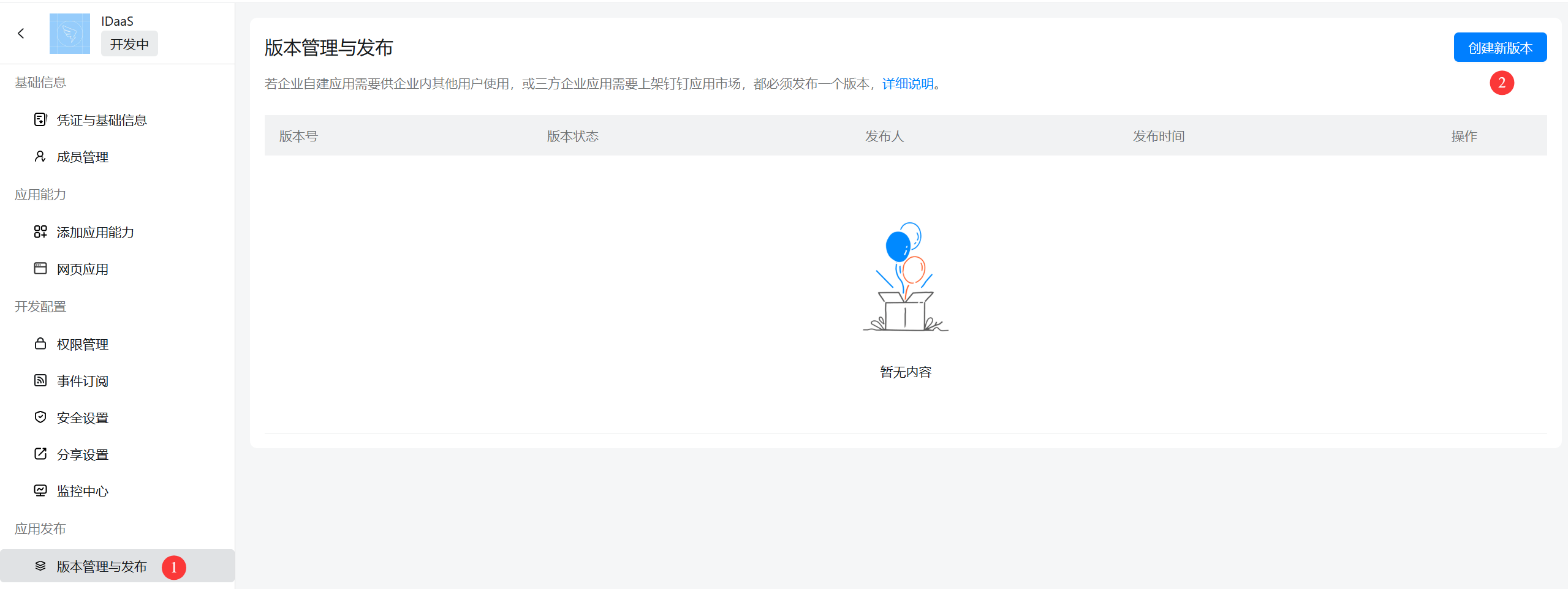The height and width of the screenshot is (589, 1568).
Task: Open 凭证与基础信息 menu item
Action: (102, 120)
